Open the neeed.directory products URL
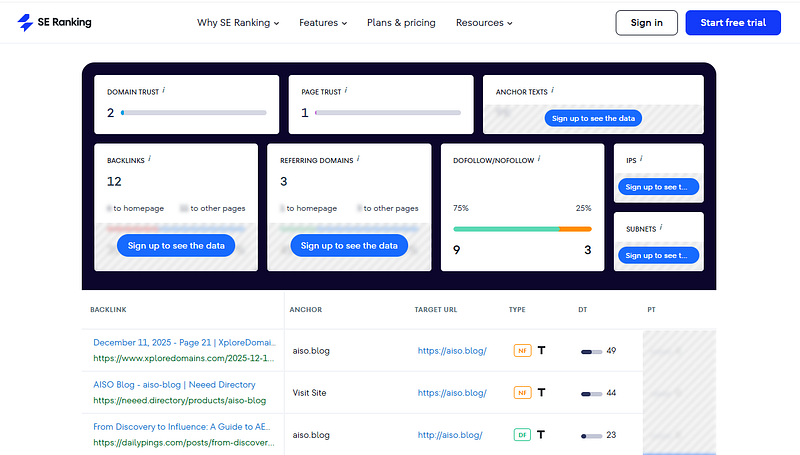 pos(180,400)
